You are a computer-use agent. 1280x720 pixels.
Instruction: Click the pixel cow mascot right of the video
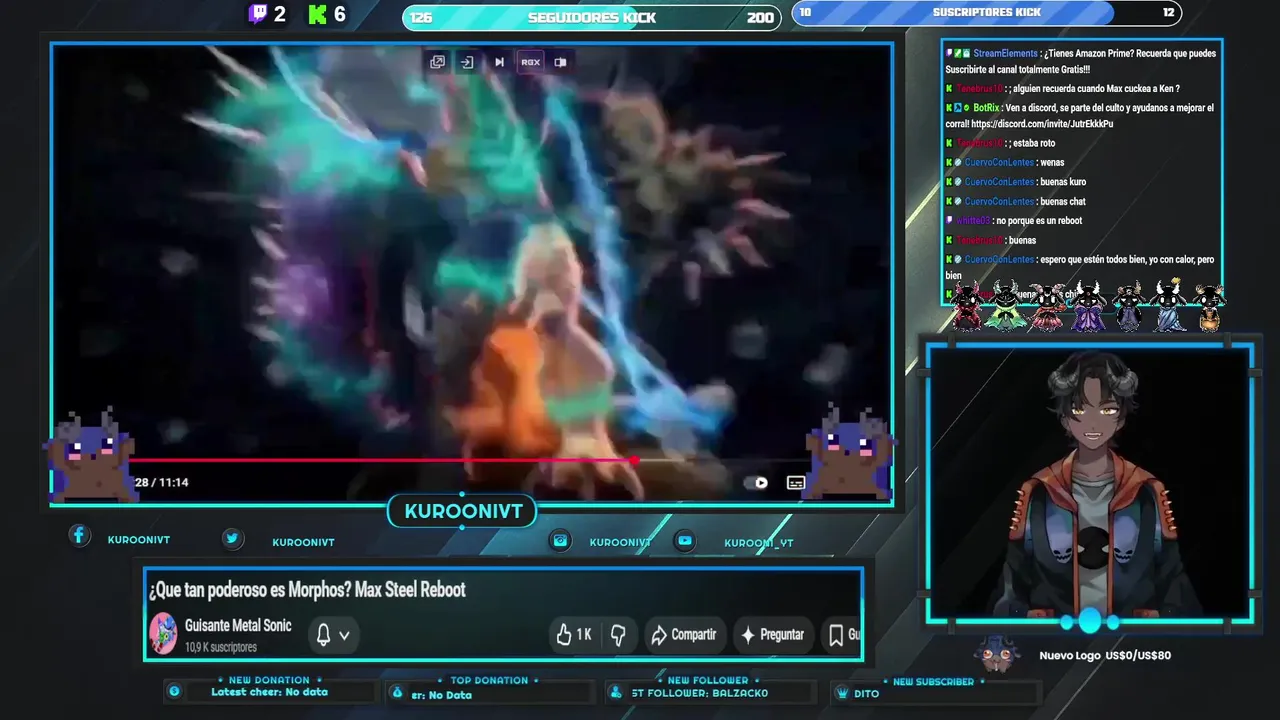[850, 452]
